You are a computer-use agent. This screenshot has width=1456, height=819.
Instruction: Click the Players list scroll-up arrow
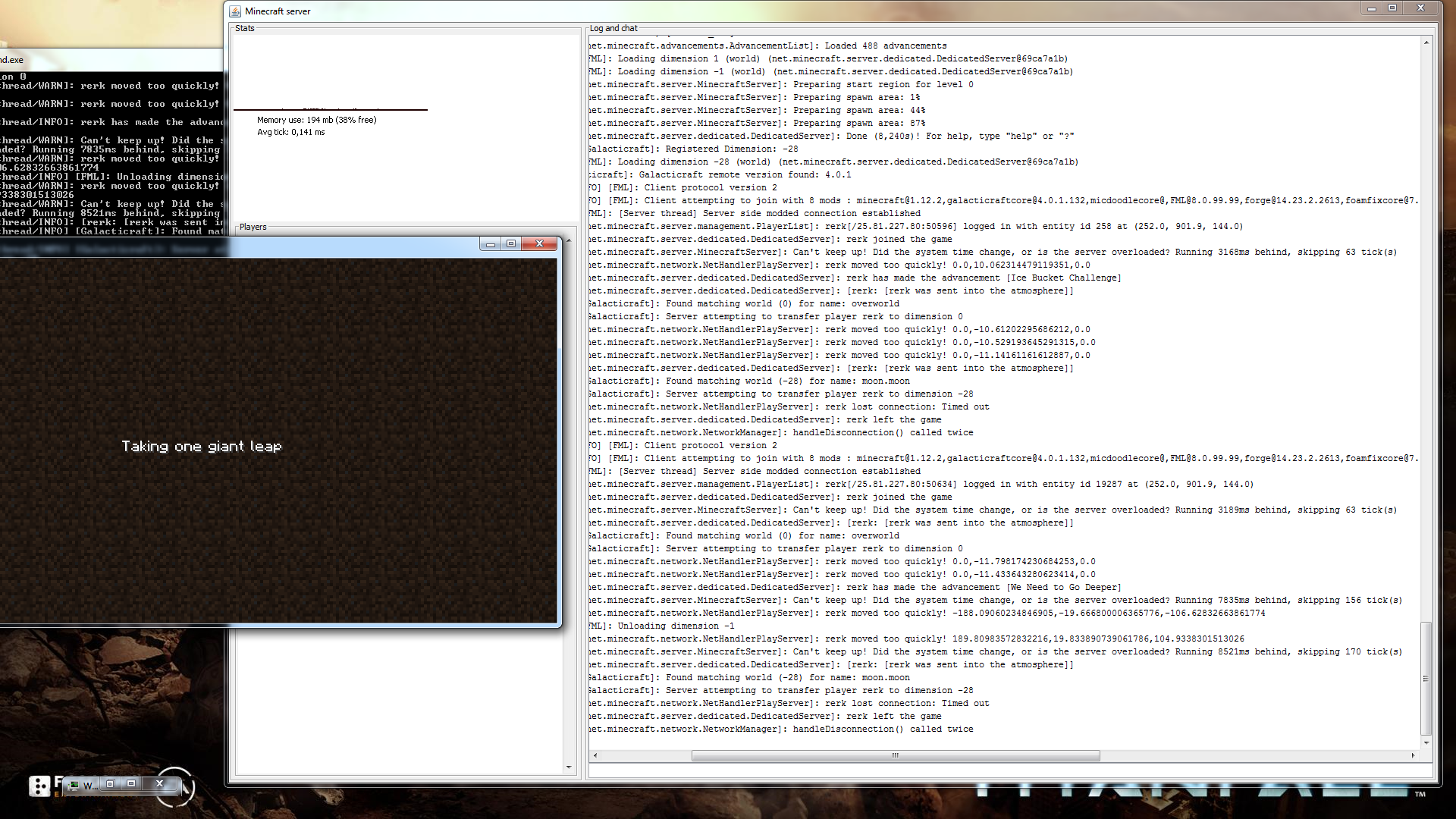(569, 240)
